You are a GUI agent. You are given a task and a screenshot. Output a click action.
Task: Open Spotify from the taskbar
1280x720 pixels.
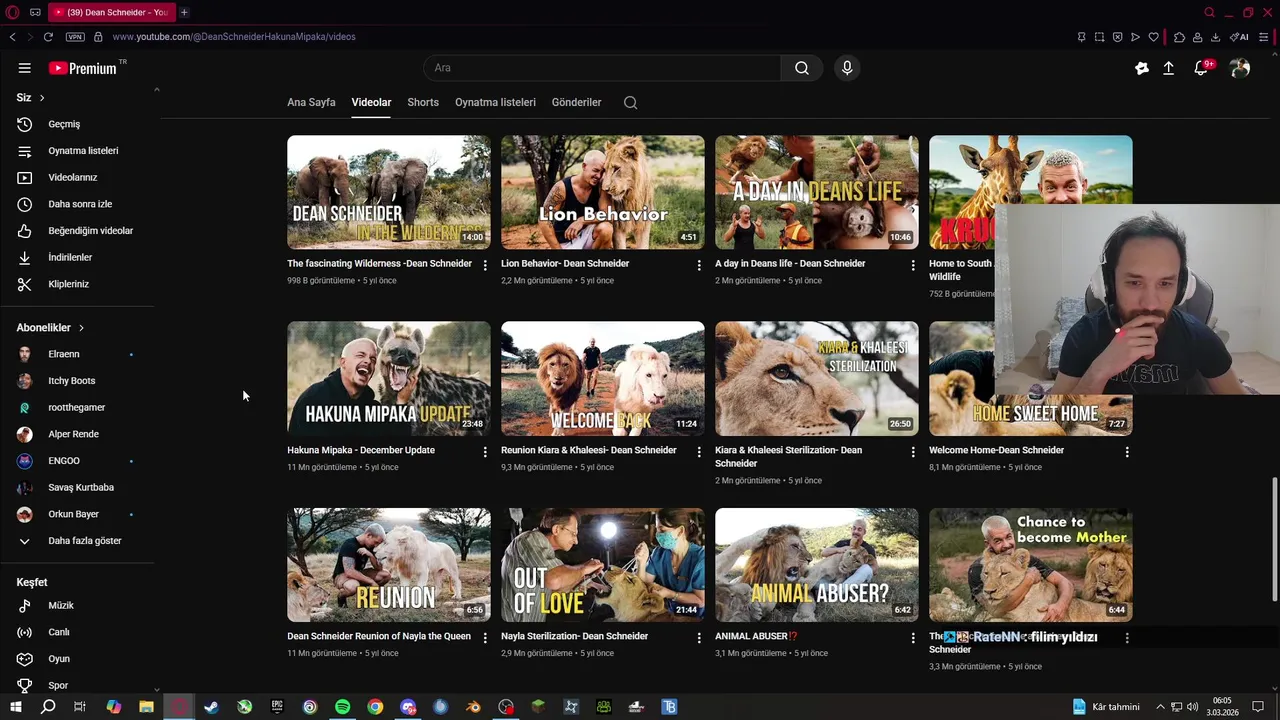pyautogui.click(x=342, y=707)
